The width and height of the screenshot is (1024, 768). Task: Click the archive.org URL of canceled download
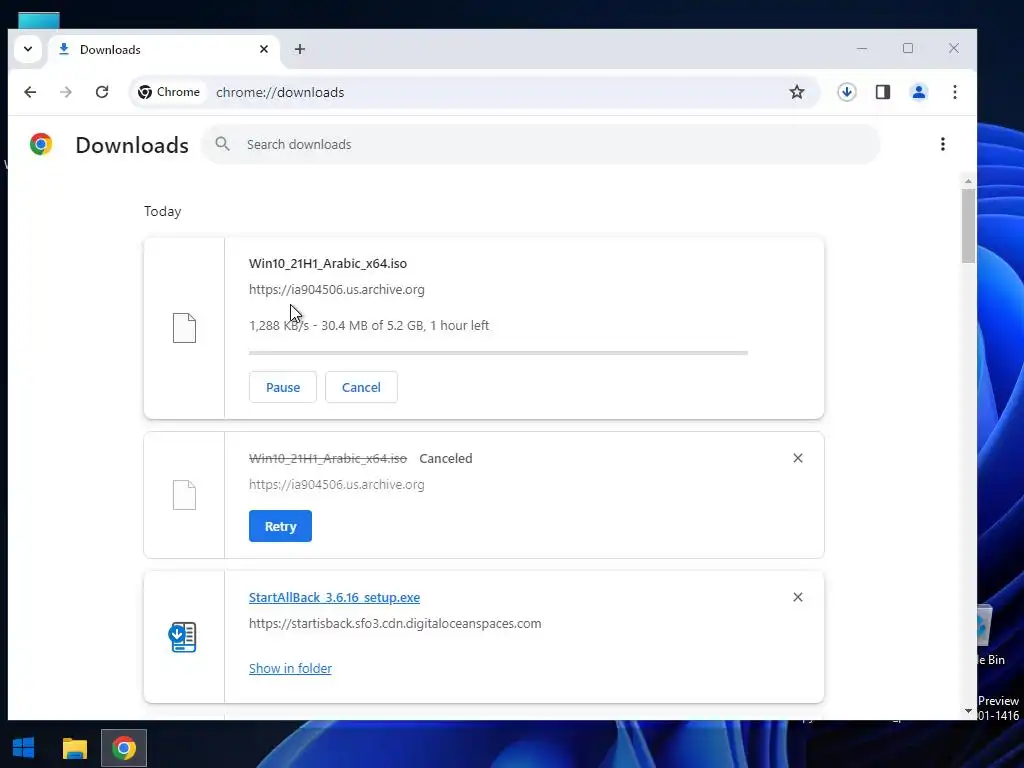click(336, 485)
